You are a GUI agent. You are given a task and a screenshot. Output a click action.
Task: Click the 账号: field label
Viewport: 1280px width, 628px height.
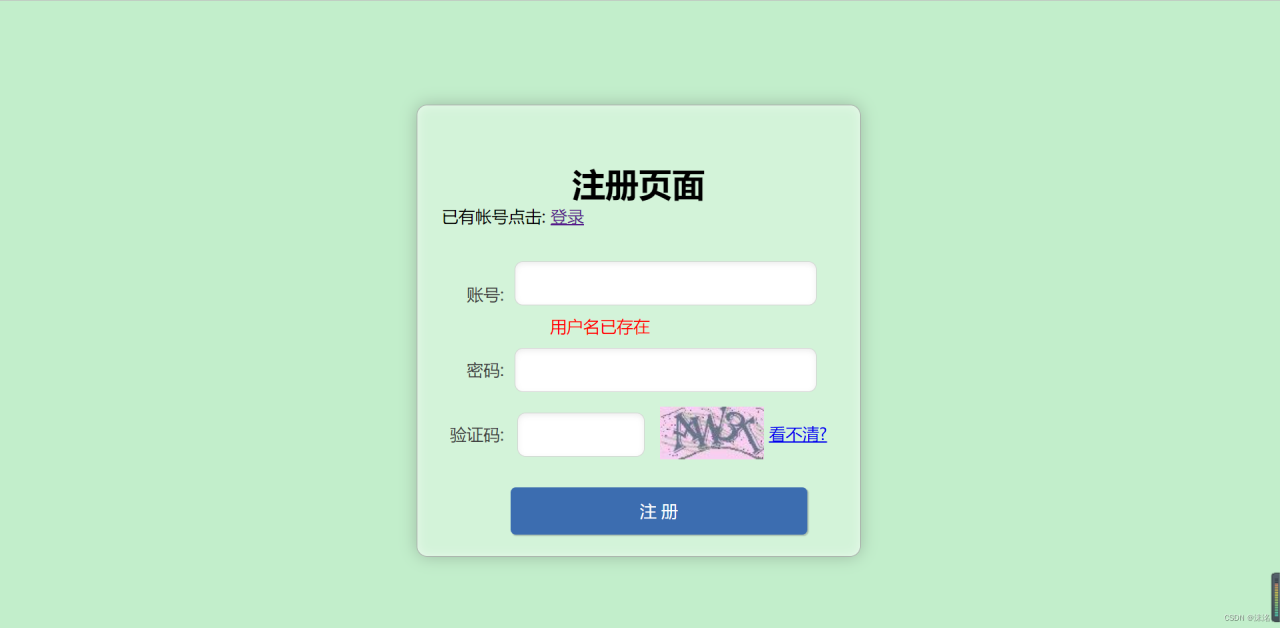pyautogui.click(x=485, y=295)
